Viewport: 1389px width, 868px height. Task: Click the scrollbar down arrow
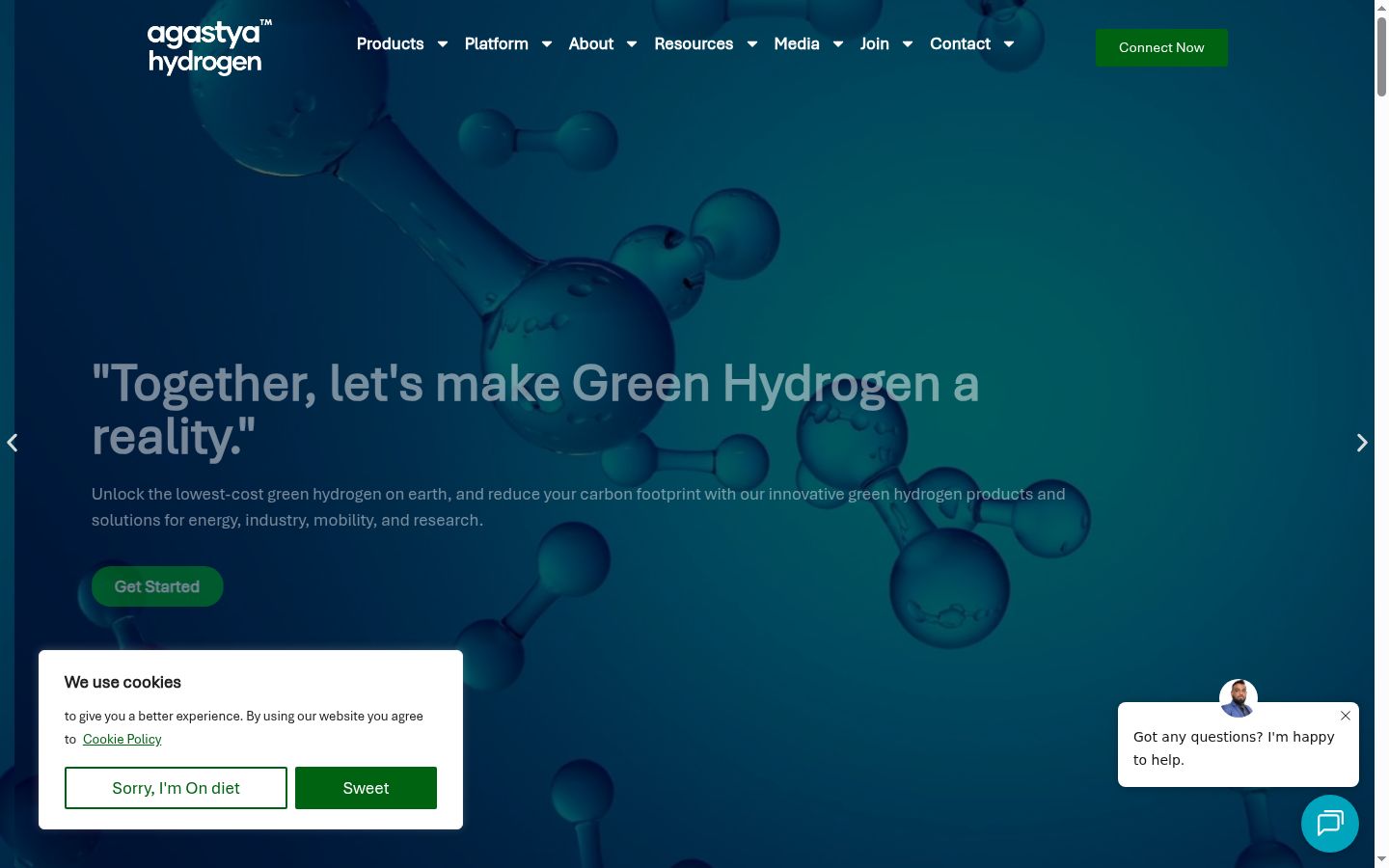click(x=1381, y=859)
